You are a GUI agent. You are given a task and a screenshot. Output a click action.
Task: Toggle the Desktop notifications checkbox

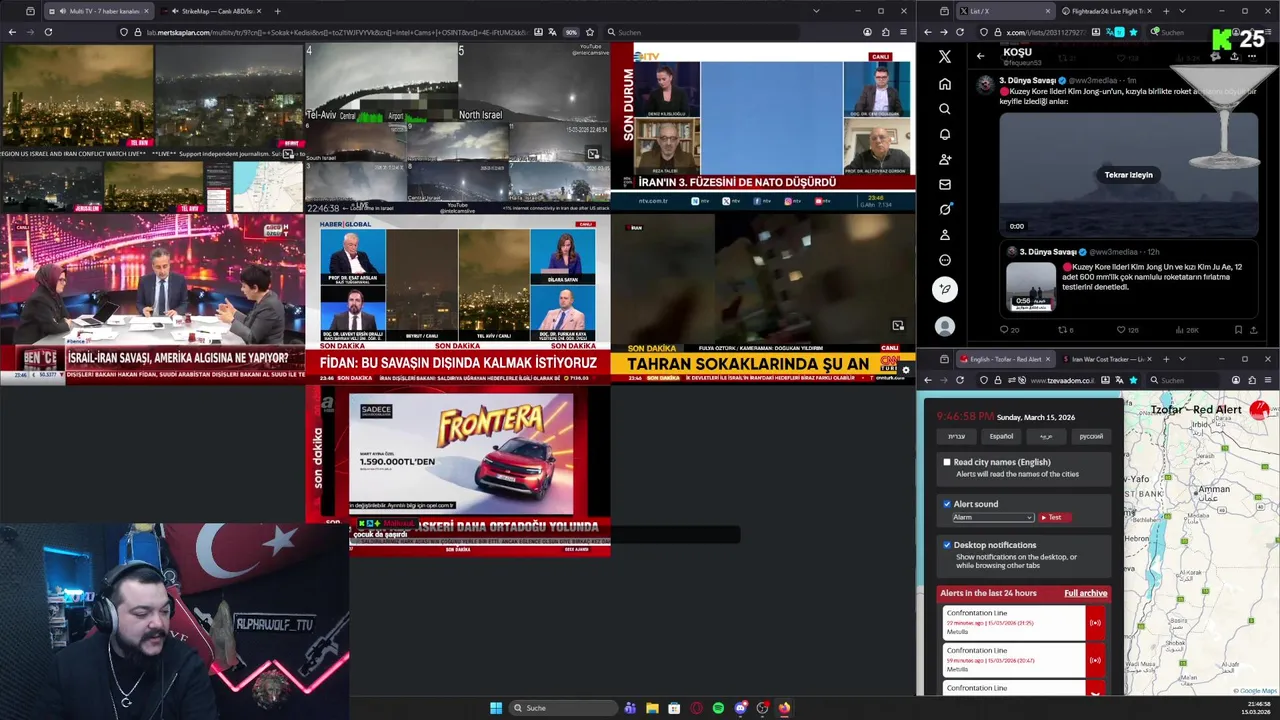[947, 545]
